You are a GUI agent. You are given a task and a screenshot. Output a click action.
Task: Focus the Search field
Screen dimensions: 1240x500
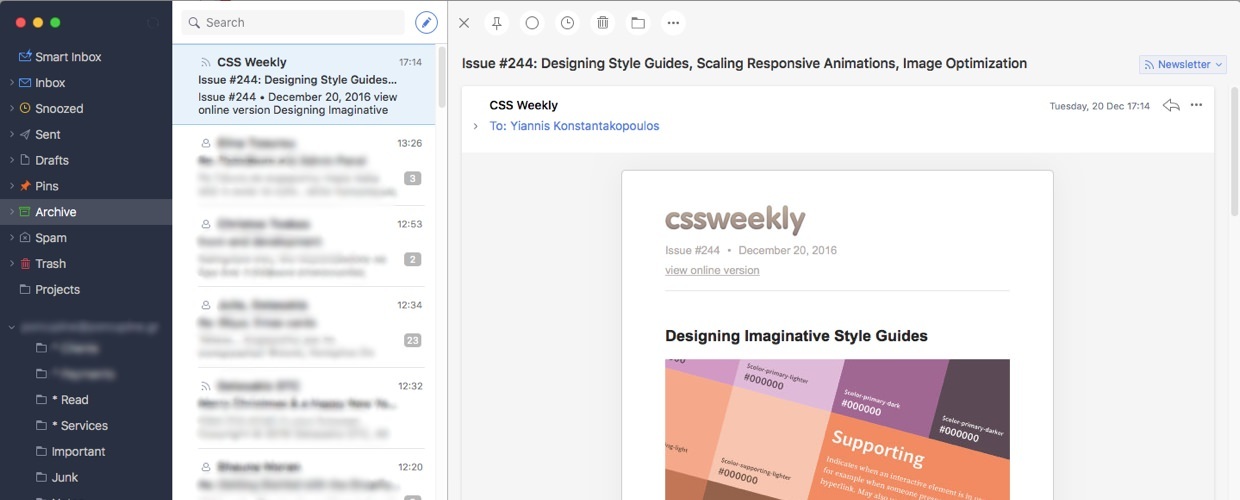tap(293, 22)
